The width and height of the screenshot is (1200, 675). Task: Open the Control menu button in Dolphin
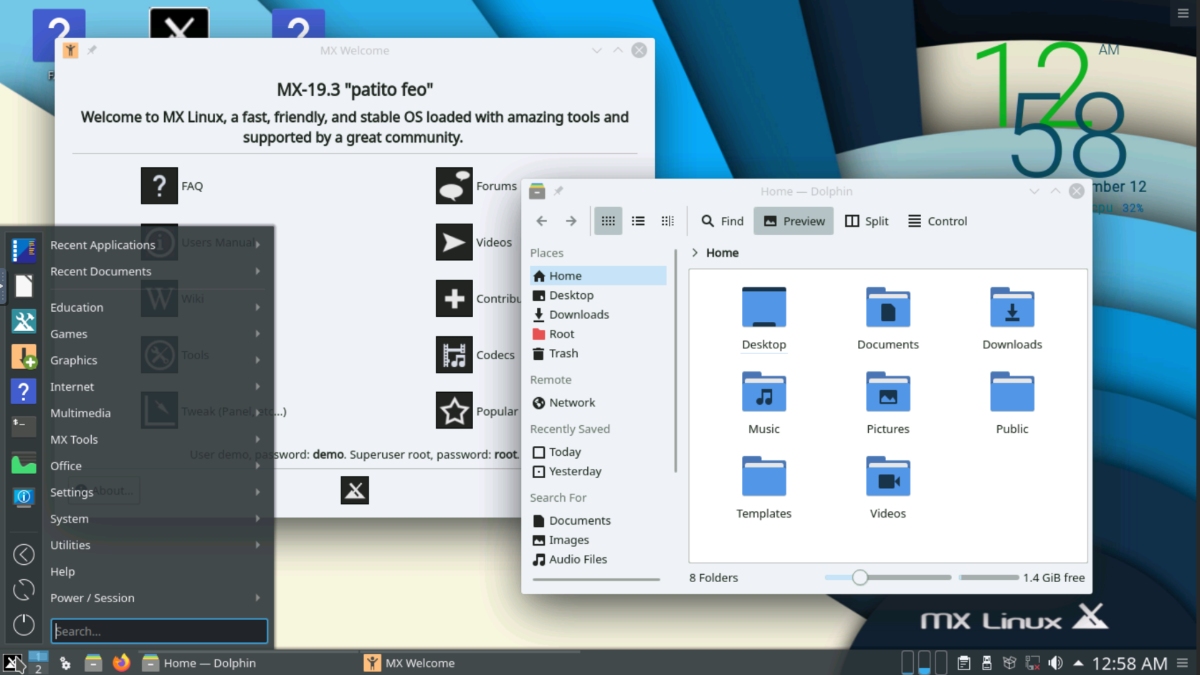(937, 221)
